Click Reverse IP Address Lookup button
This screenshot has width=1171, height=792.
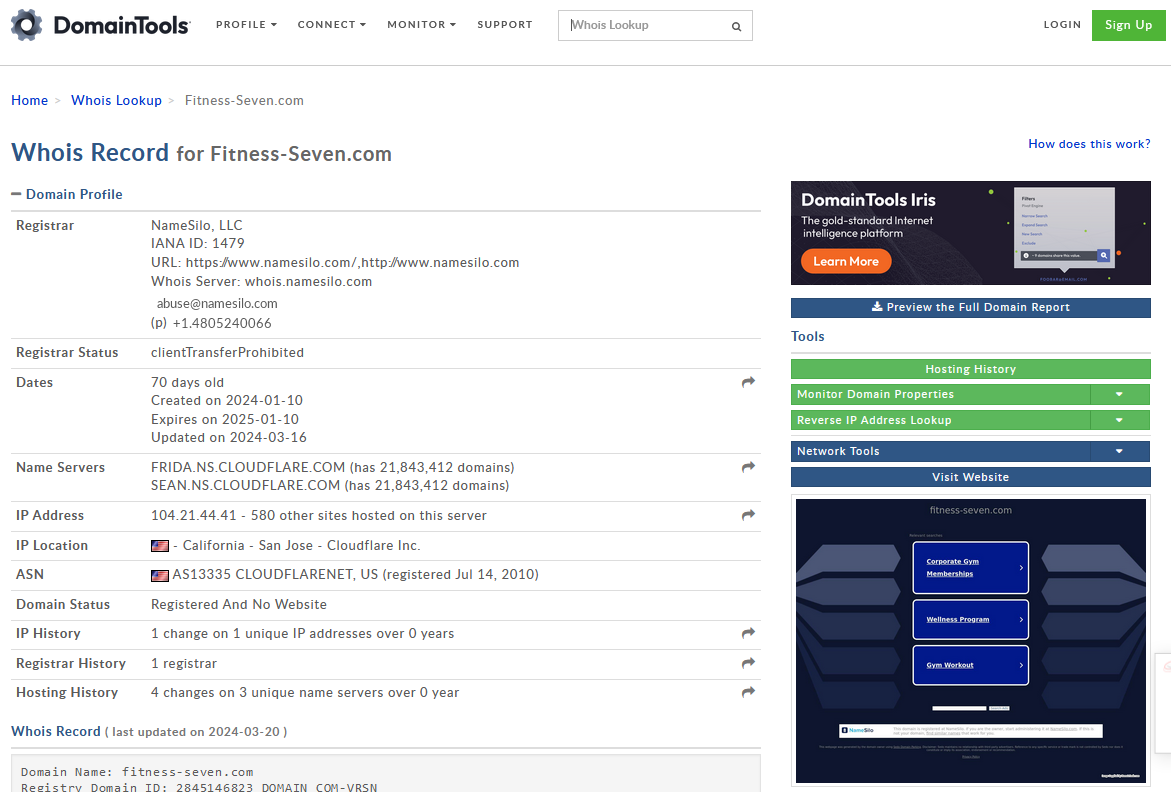pos(940,420)
